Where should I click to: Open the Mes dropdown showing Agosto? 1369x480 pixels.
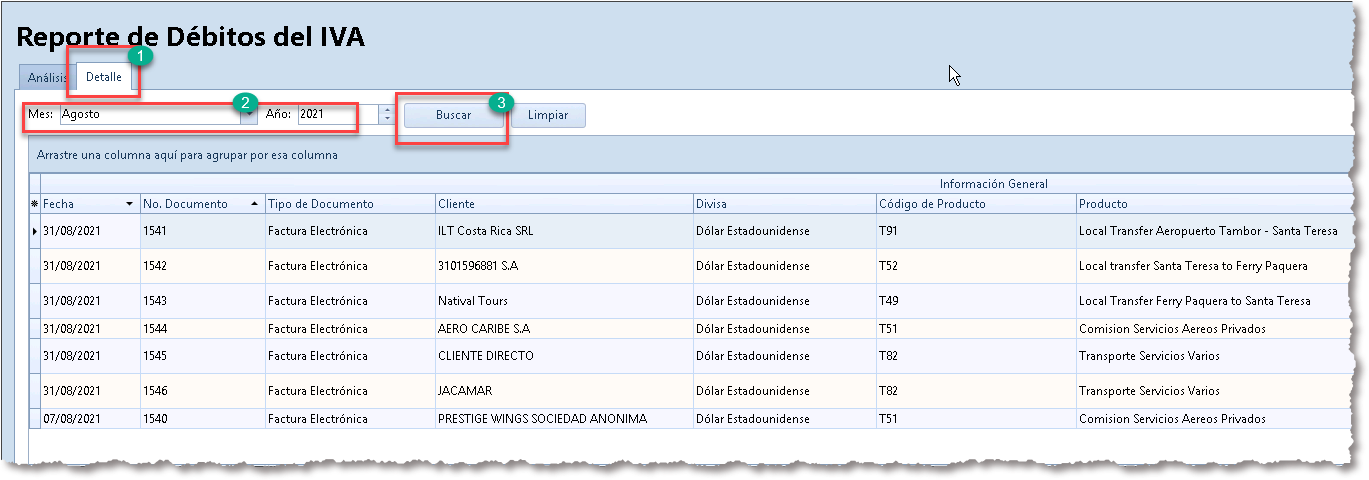pyautogui.click(x=248, y=115)
